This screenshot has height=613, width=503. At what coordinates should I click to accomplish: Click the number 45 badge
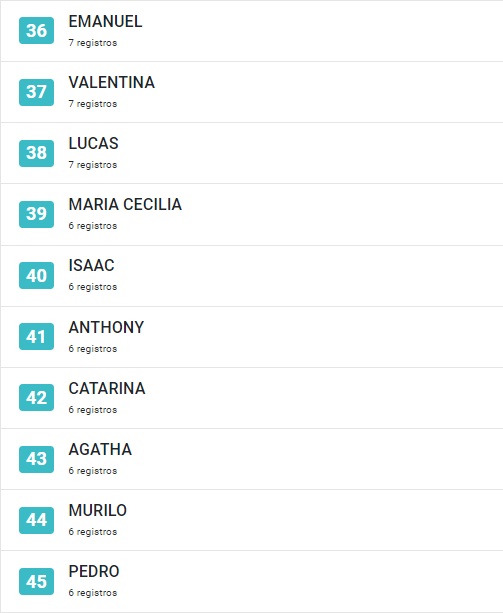(36, 581)
